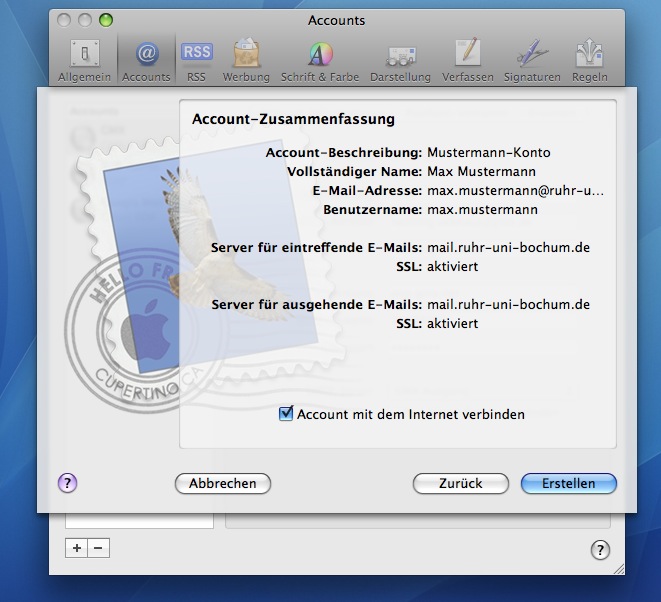The width and height of the screenshot is (661, 602).
Task: Open the Allgemein preferences pane
Action: (x=84, y=60)
